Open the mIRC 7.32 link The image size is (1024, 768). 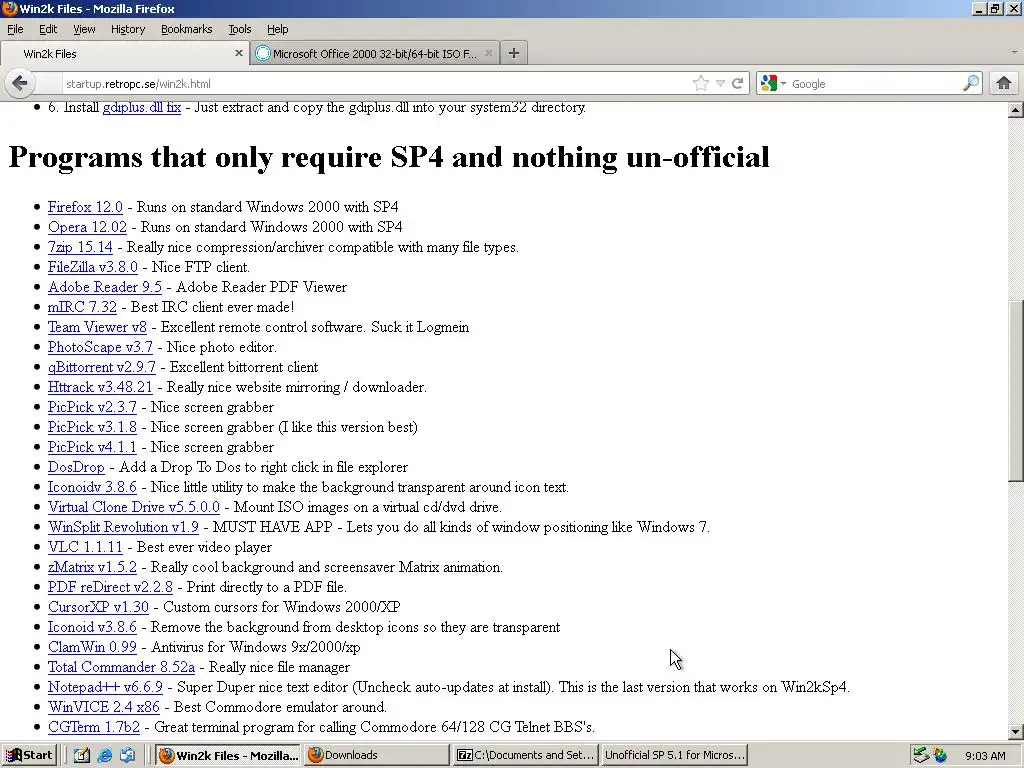coord(82,307)
